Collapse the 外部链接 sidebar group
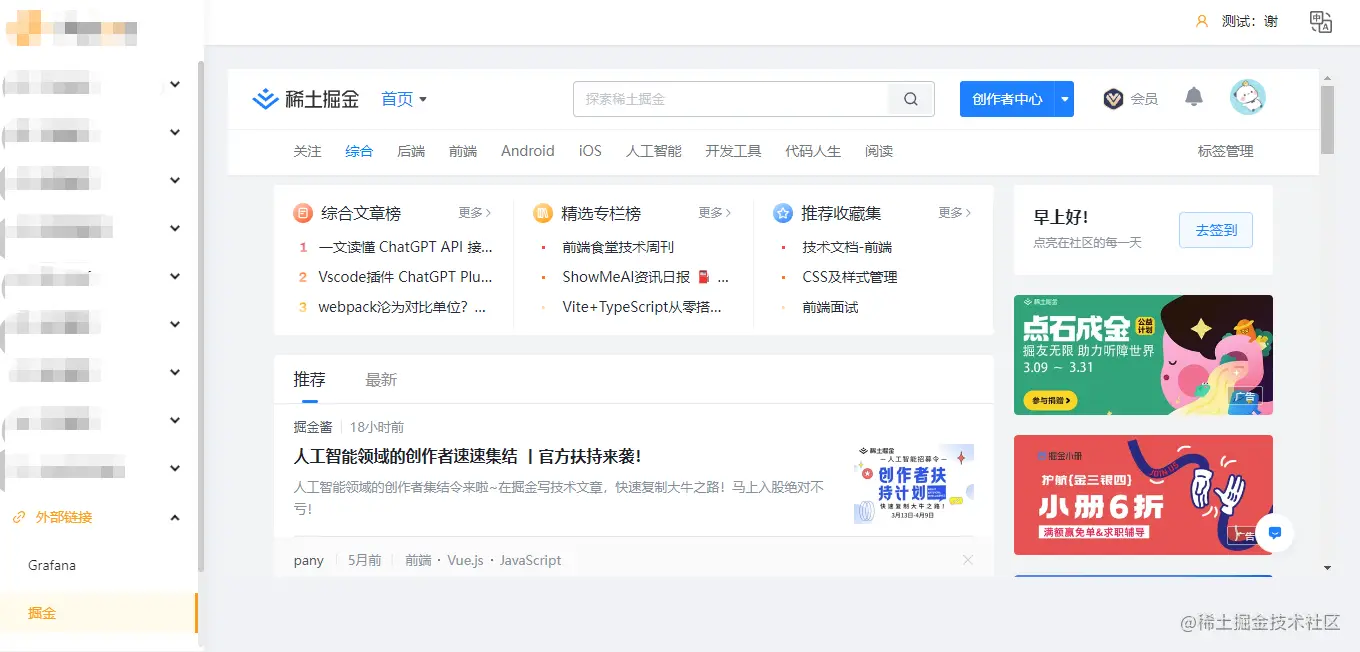1360x652 pixels. pyautogui.click(x=175, y=517)
